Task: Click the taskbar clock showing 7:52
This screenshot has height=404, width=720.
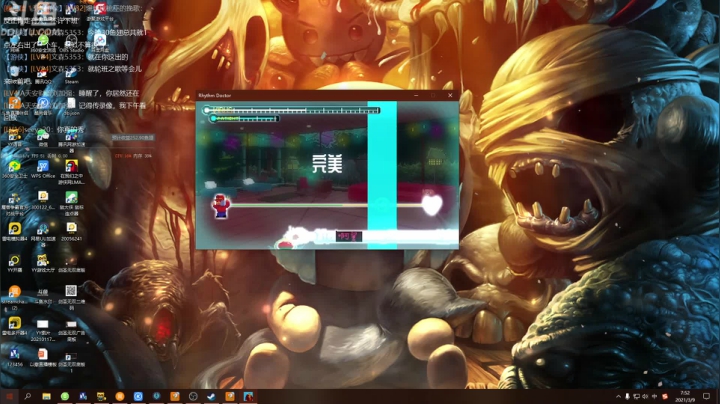Action: point(685,396)
